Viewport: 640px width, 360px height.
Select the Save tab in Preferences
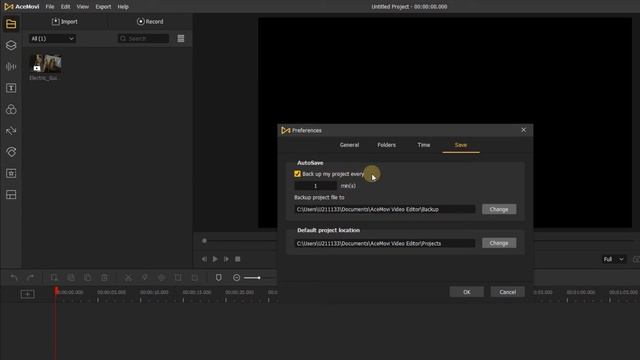click(461, 145)
